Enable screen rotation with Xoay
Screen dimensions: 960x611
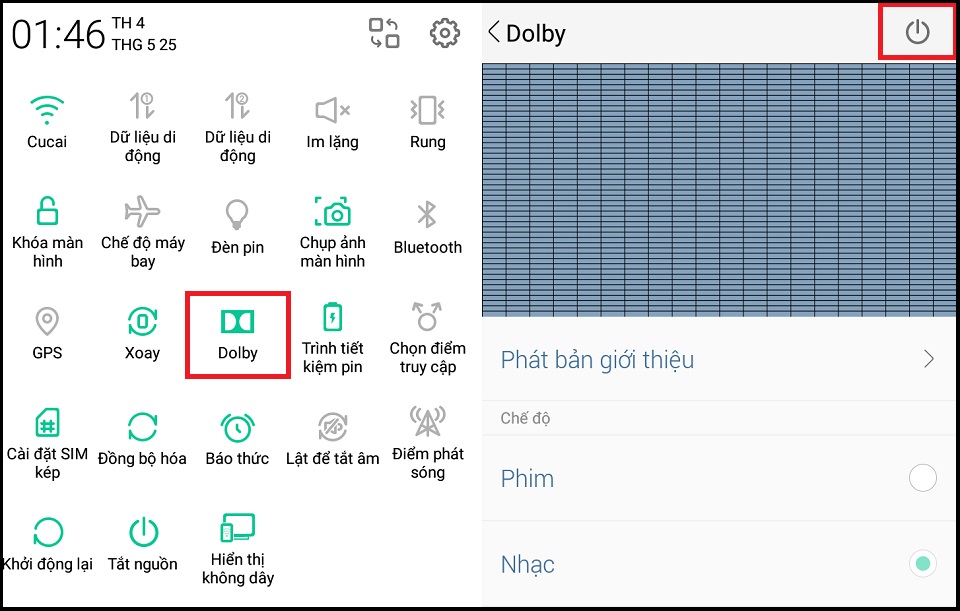142,322
